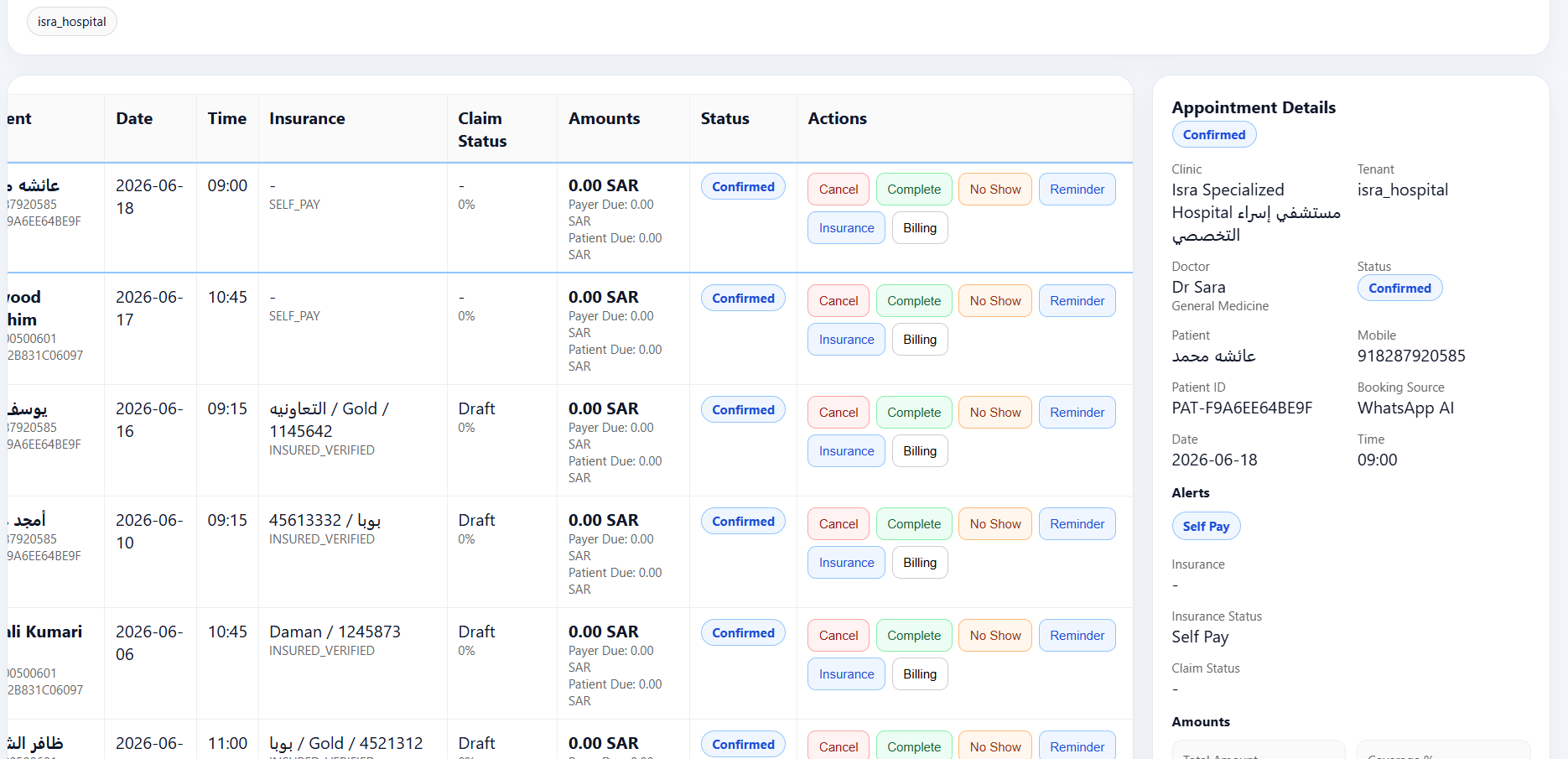Click Confirmed status badge on 2026-06-17 row
The width and height of the screenshot is (1568, 759).
743,299
